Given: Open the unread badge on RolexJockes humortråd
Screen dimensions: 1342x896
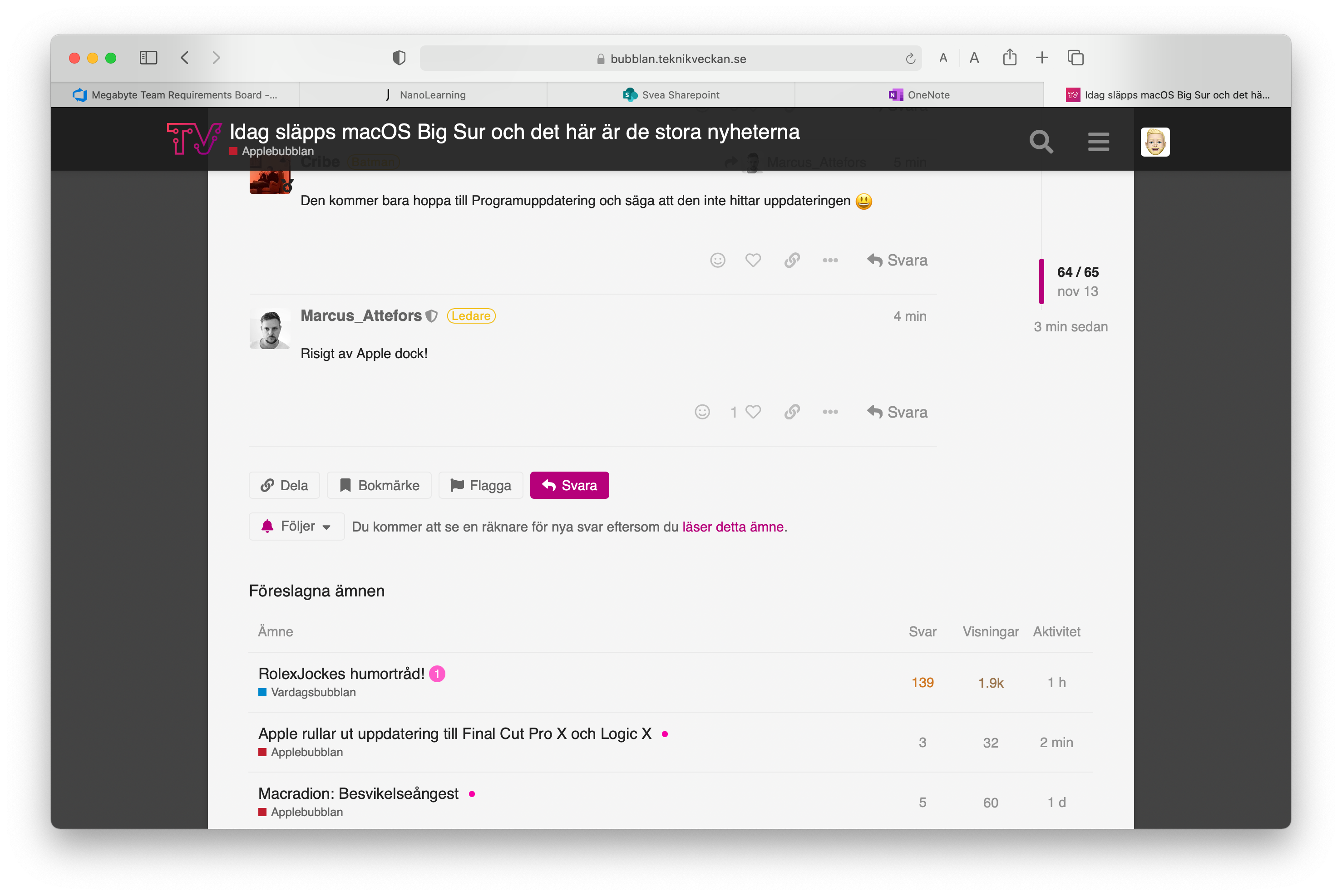Looking at the screenshot, I should [437, 674].
